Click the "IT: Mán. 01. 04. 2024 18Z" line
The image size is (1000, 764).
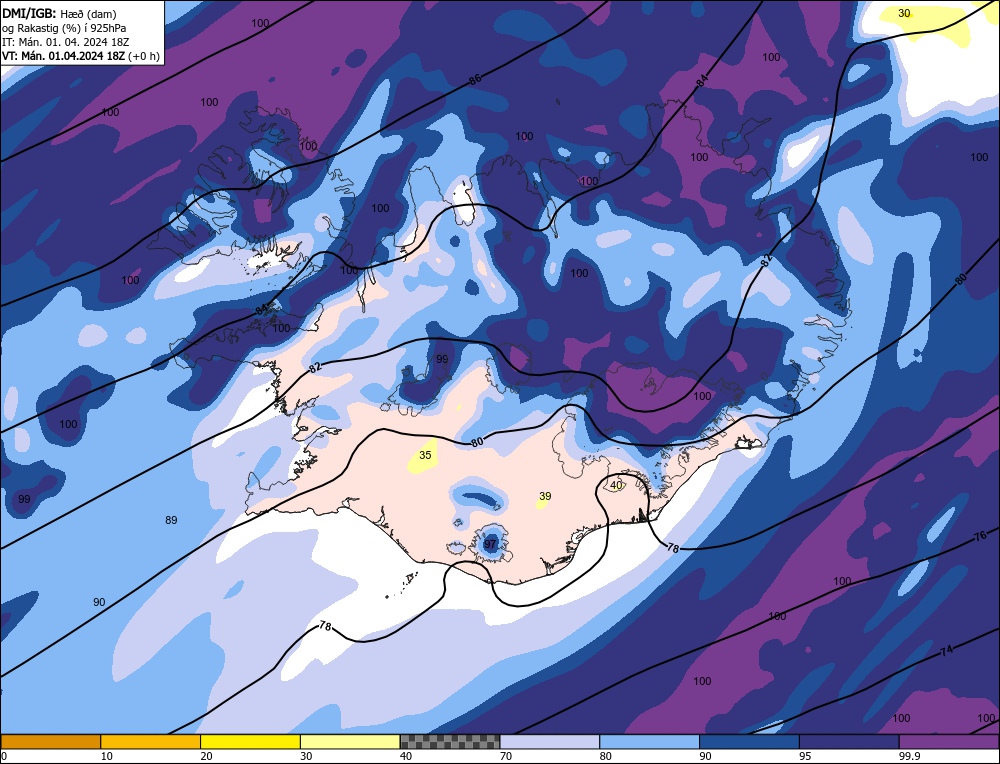(66, 41)
